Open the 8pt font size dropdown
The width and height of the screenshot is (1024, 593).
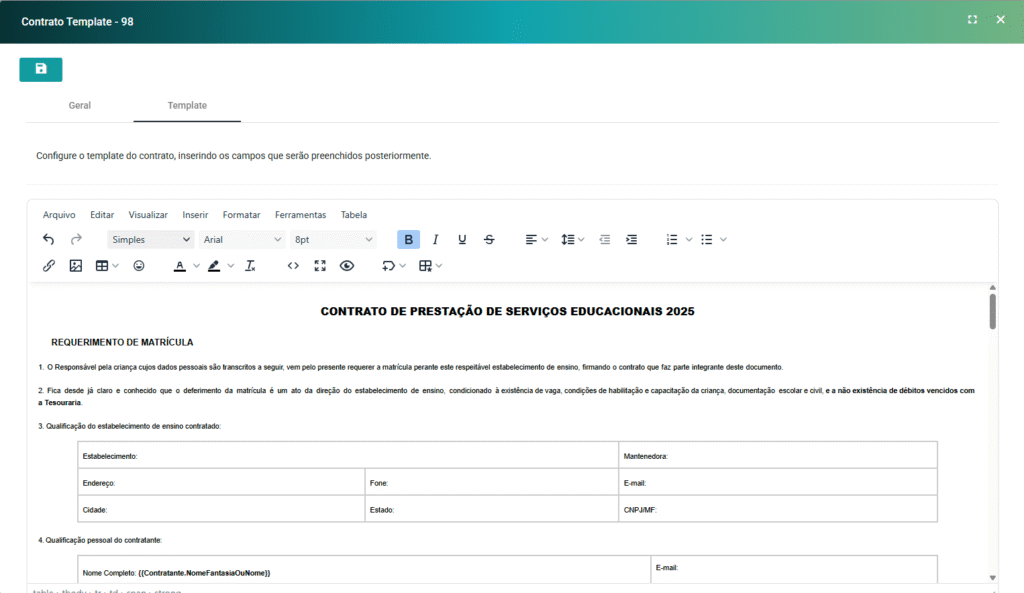pos(333,239)
